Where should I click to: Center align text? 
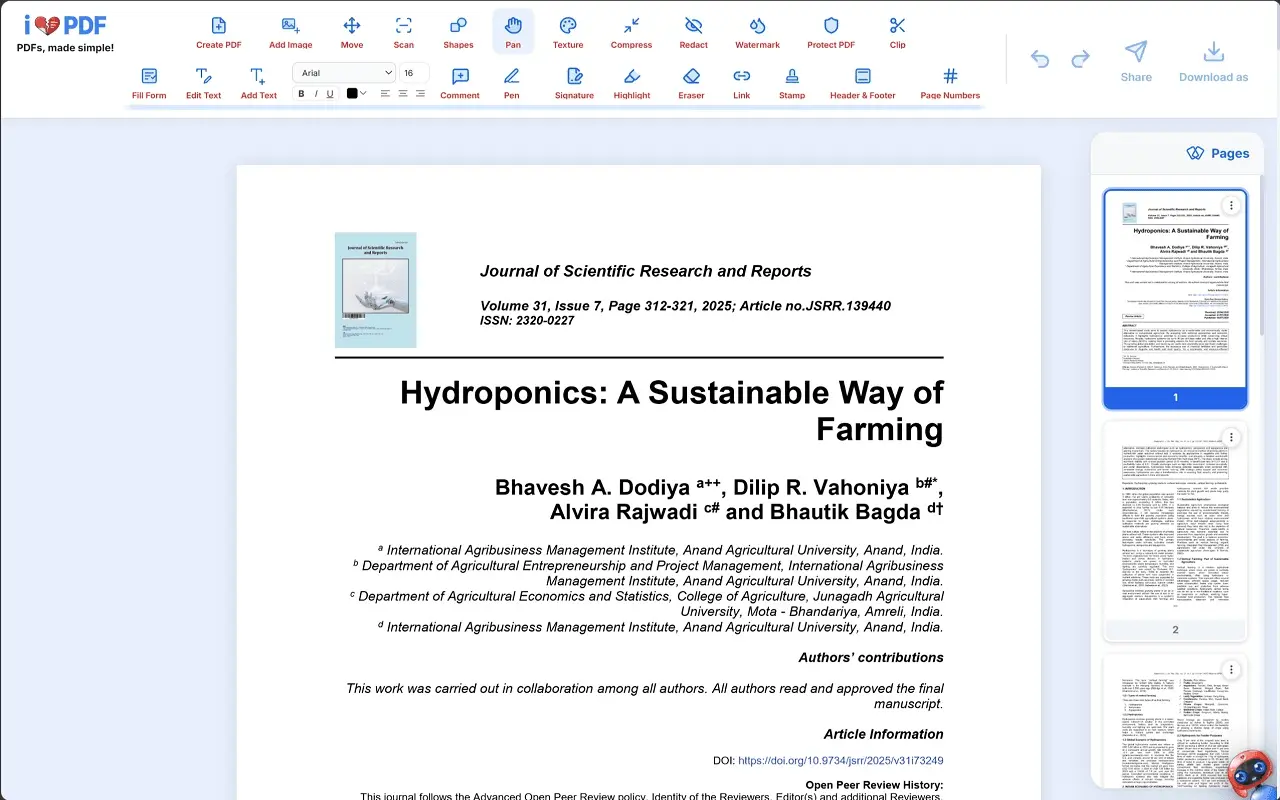(x=403, y=93)
